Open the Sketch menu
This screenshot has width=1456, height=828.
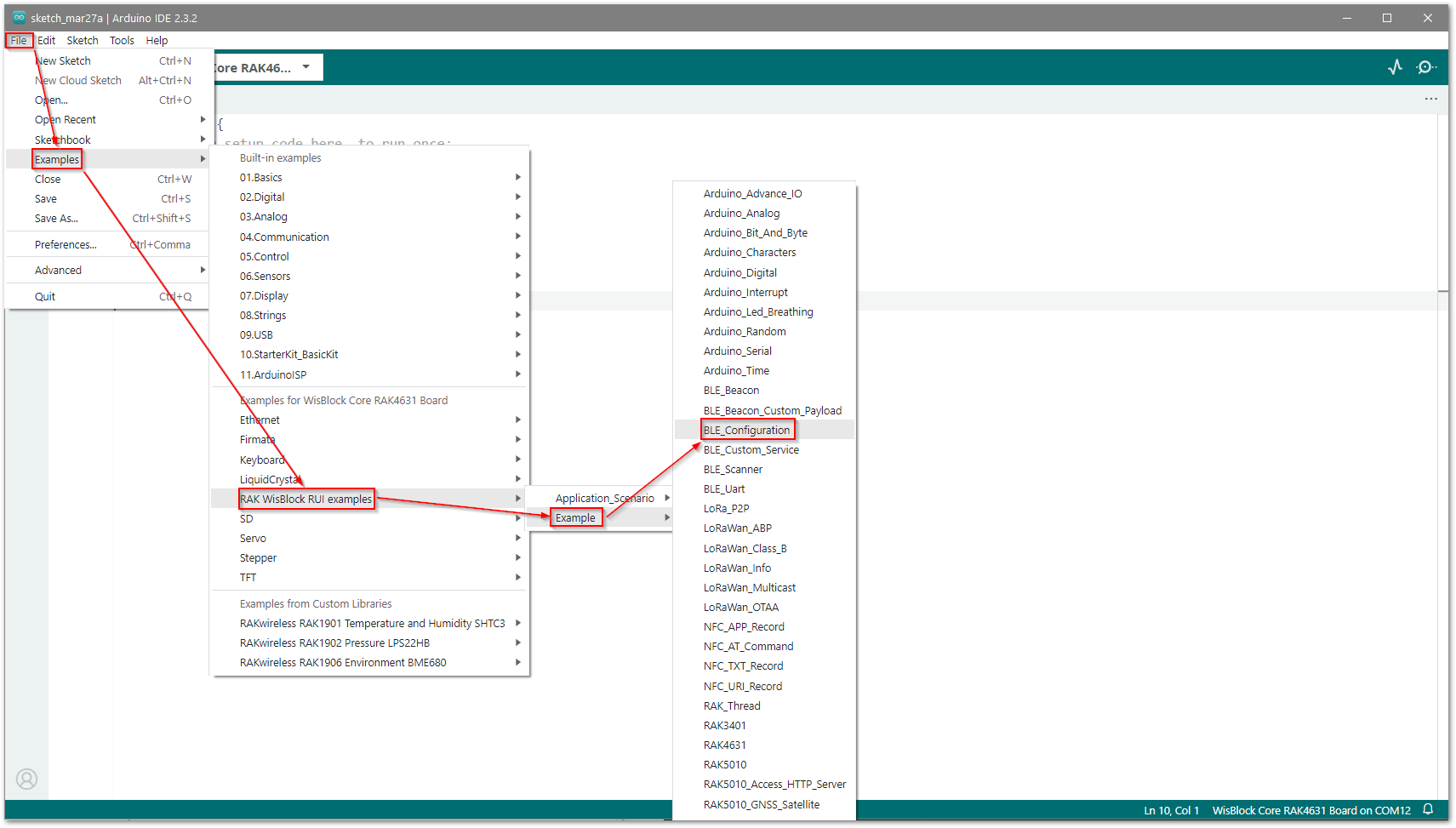83,40
